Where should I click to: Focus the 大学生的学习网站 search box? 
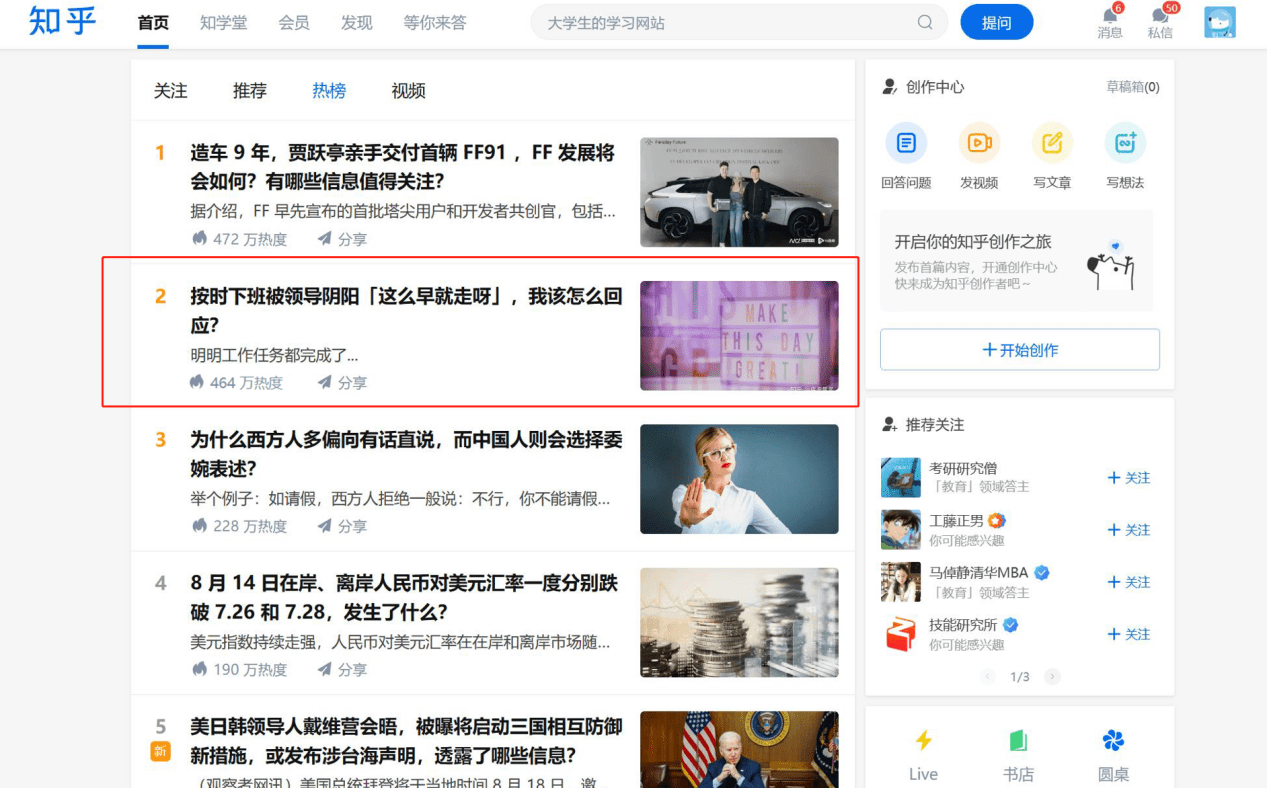point(739,22)
